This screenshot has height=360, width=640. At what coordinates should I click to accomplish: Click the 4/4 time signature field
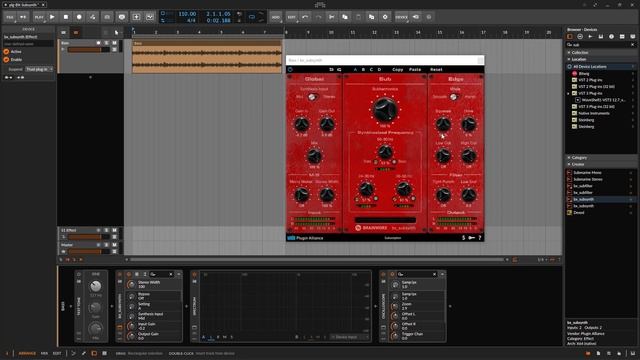tap(191, 20)
